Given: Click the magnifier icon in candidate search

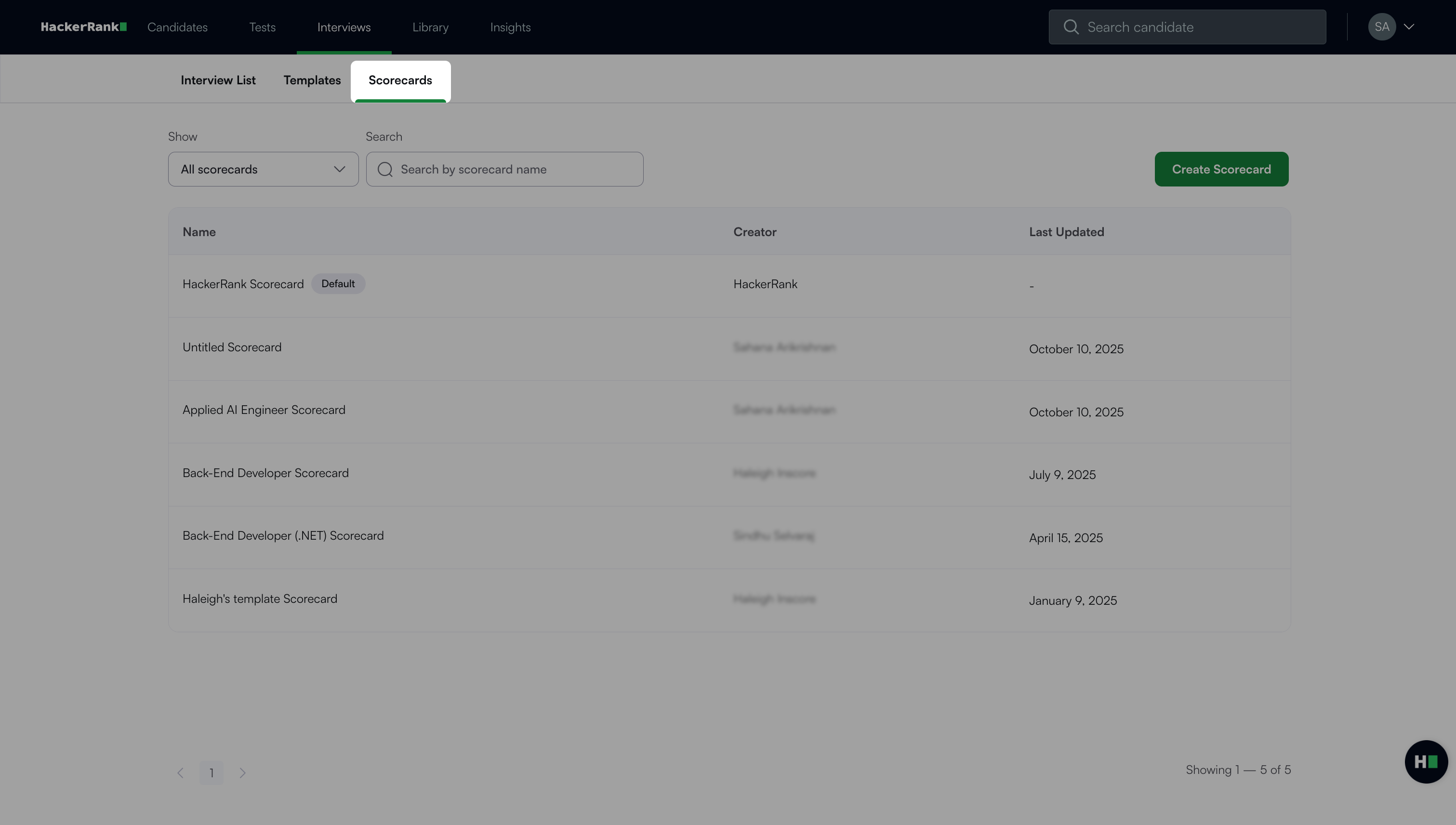Looking at the screenshot, I should [x=1071, y=27].
